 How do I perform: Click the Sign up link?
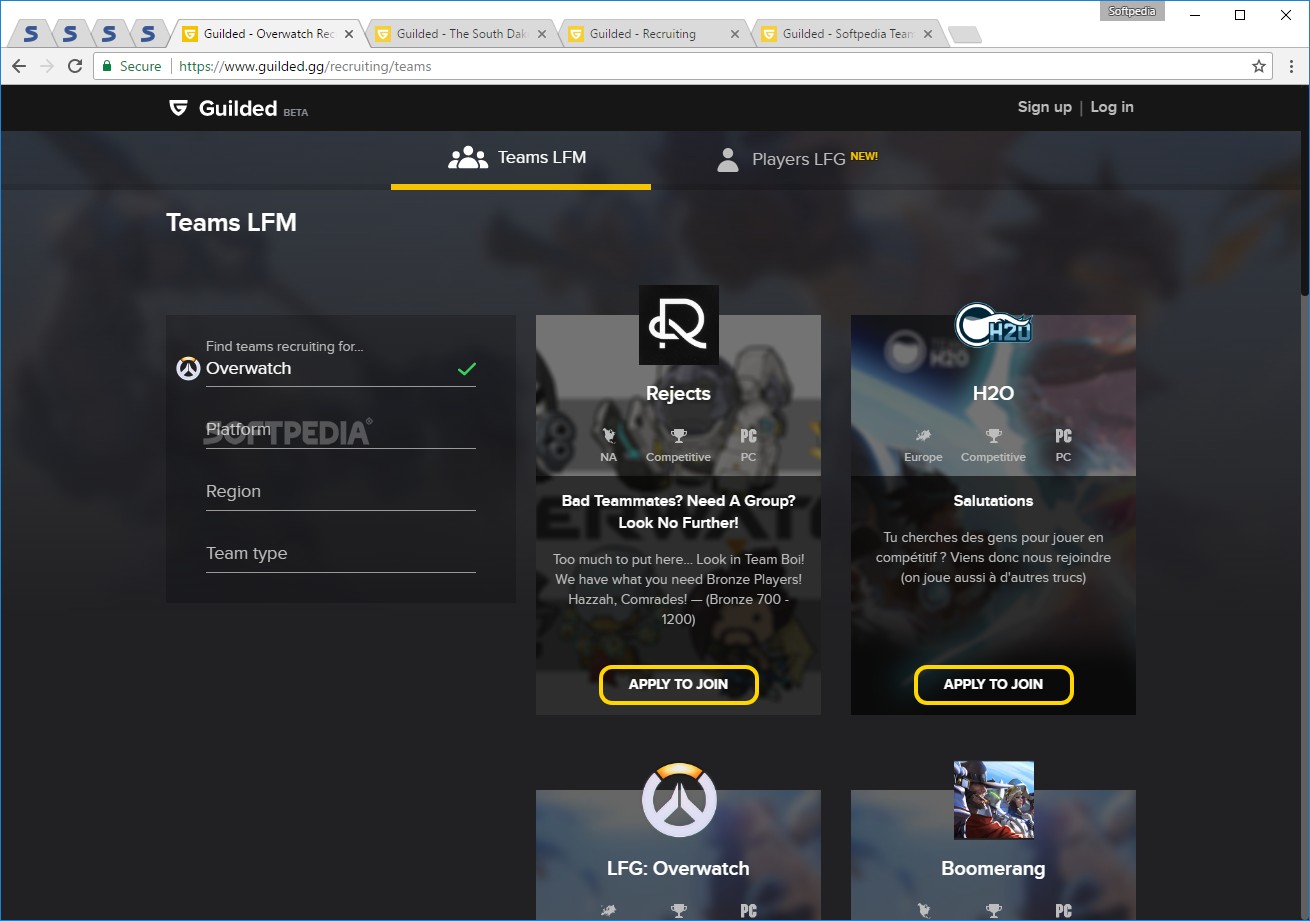click(1044, 107)
